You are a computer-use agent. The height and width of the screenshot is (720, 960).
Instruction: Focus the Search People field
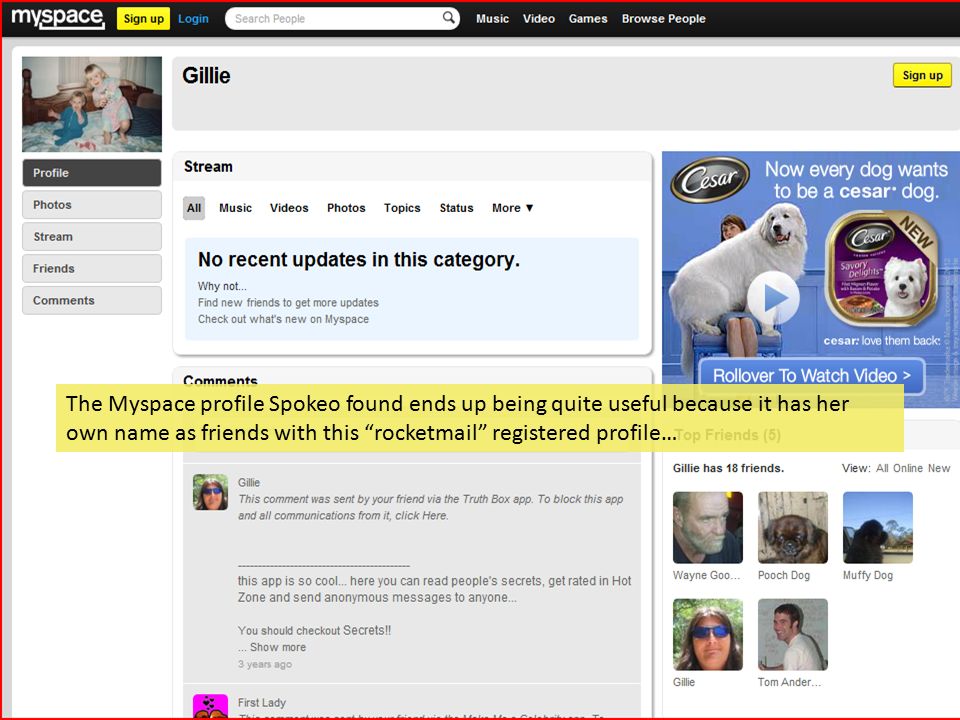(x=342, y=18)
